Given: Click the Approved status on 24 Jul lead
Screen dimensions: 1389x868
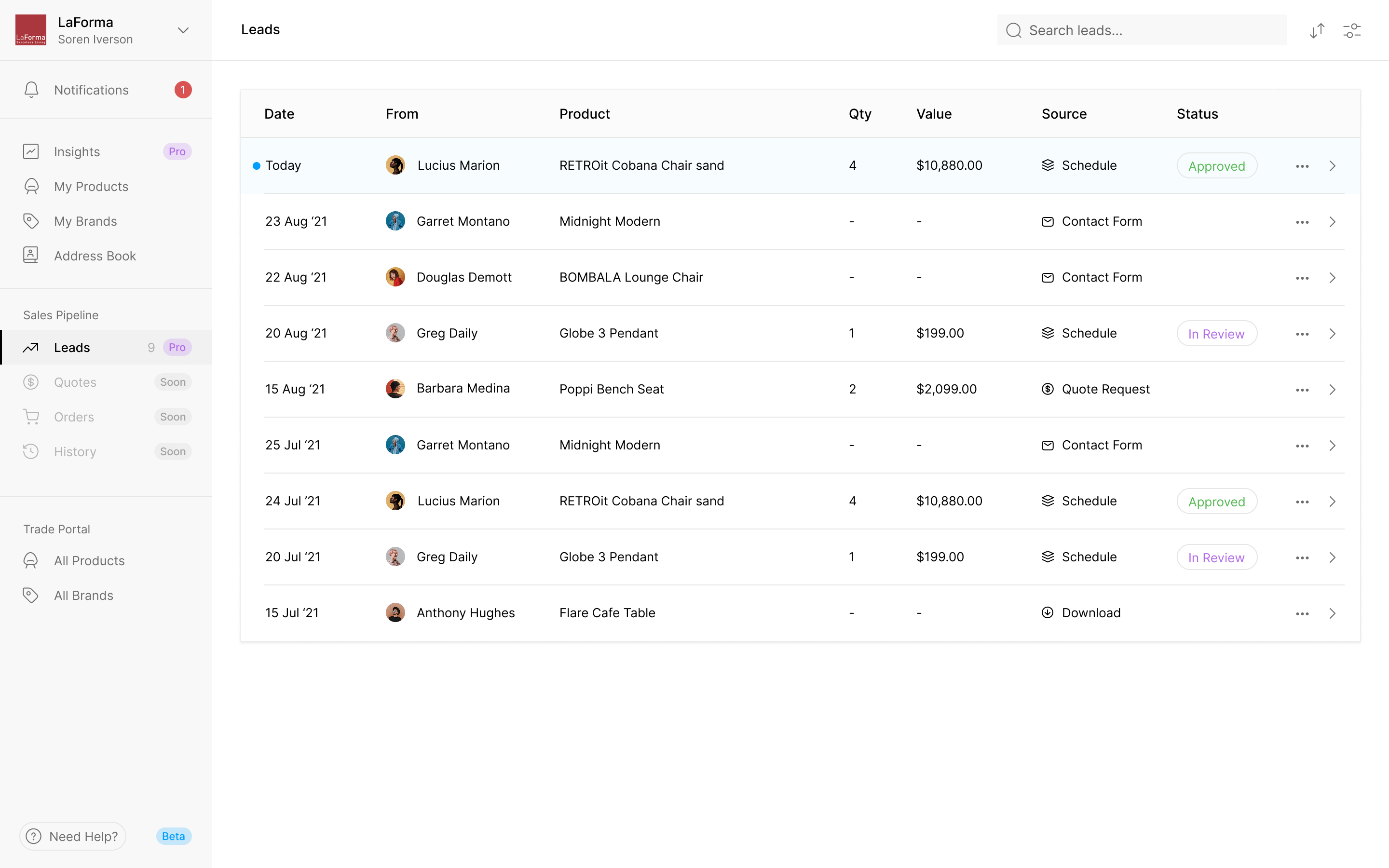Looking at the screenshot, I should [1217, 502].
